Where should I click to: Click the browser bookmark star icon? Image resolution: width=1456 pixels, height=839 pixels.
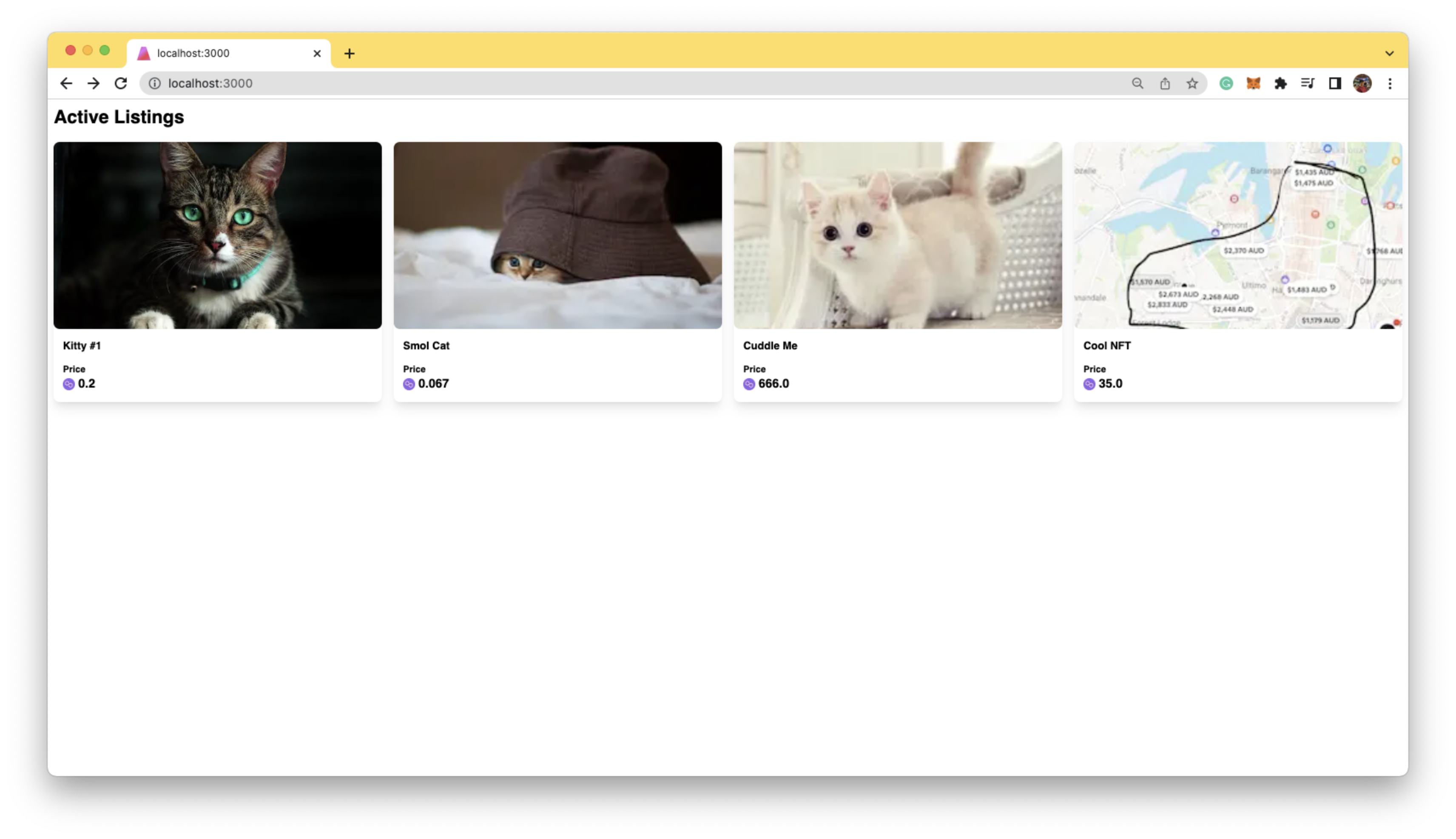coord(1193,83)
